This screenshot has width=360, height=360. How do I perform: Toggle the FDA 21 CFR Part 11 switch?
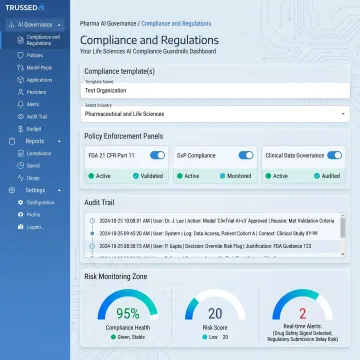157,155
